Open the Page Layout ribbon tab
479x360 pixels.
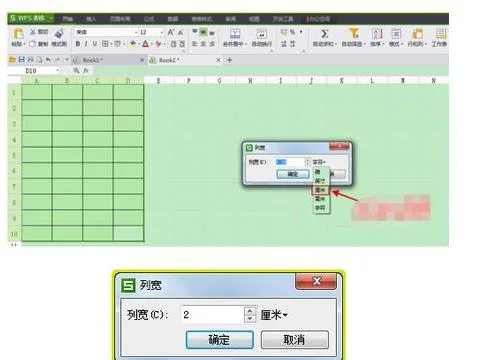click(120, 19)
